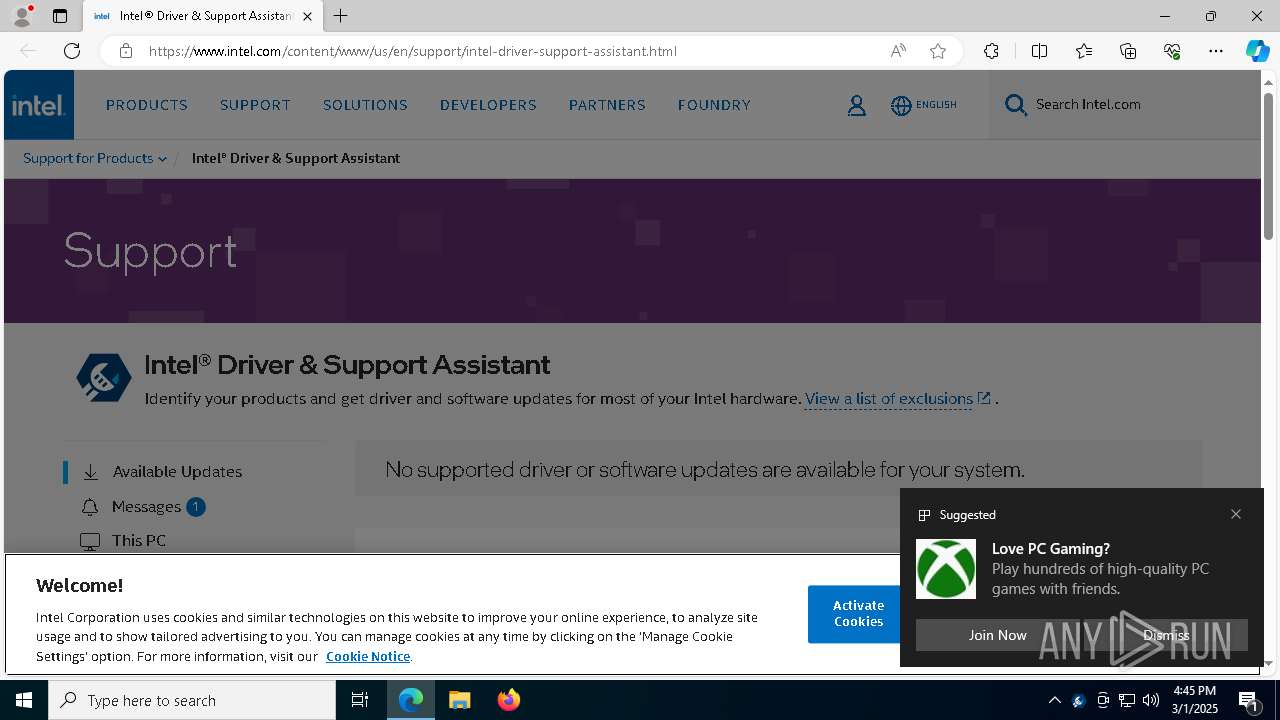Open Split screen in Edge
This screenshot has height=720, width=1280.
coord(1039,51)
